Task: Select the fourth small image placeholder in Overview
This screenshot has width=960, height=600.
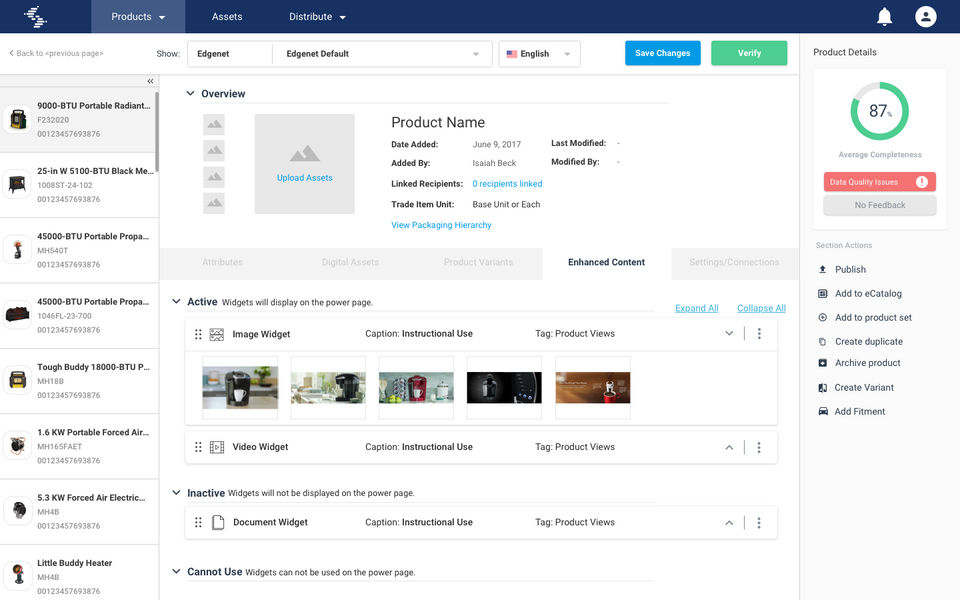Action: [214, 203]
